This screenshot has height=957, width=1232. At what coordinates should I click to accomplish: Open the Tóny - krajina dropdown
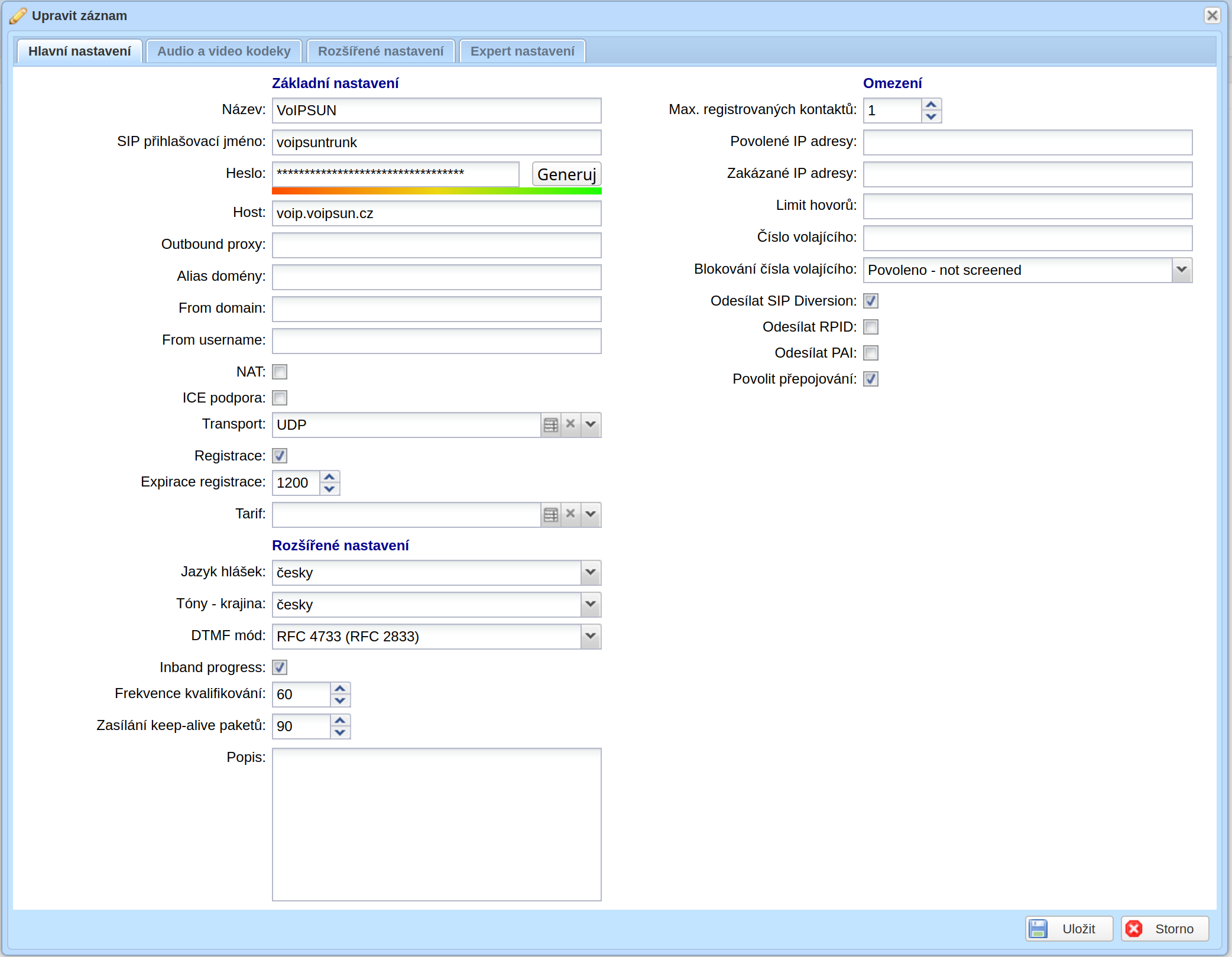591,605
